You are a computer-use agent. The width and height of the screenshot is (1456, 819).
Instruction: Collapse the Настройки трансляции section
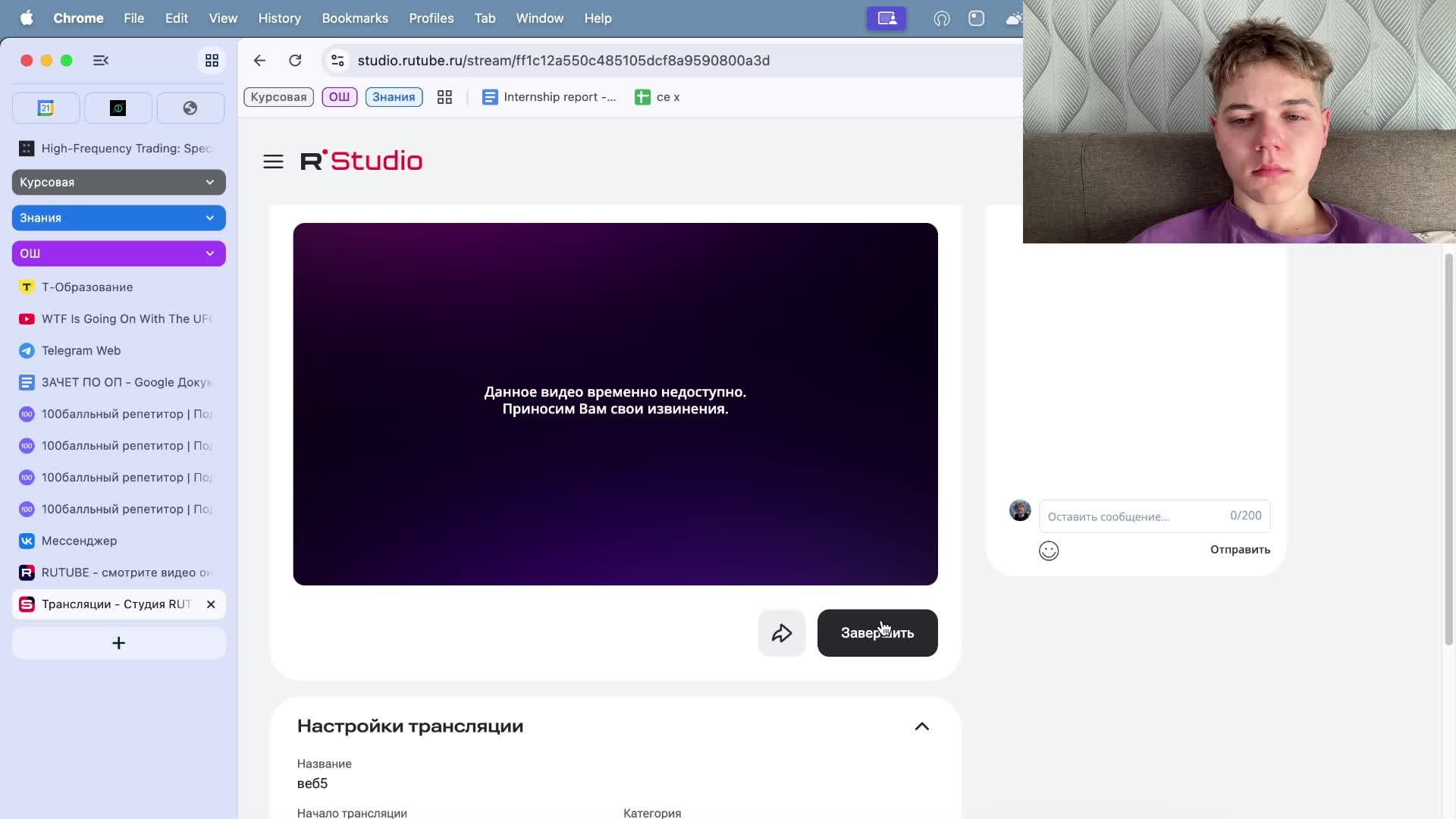coord(921,726)
